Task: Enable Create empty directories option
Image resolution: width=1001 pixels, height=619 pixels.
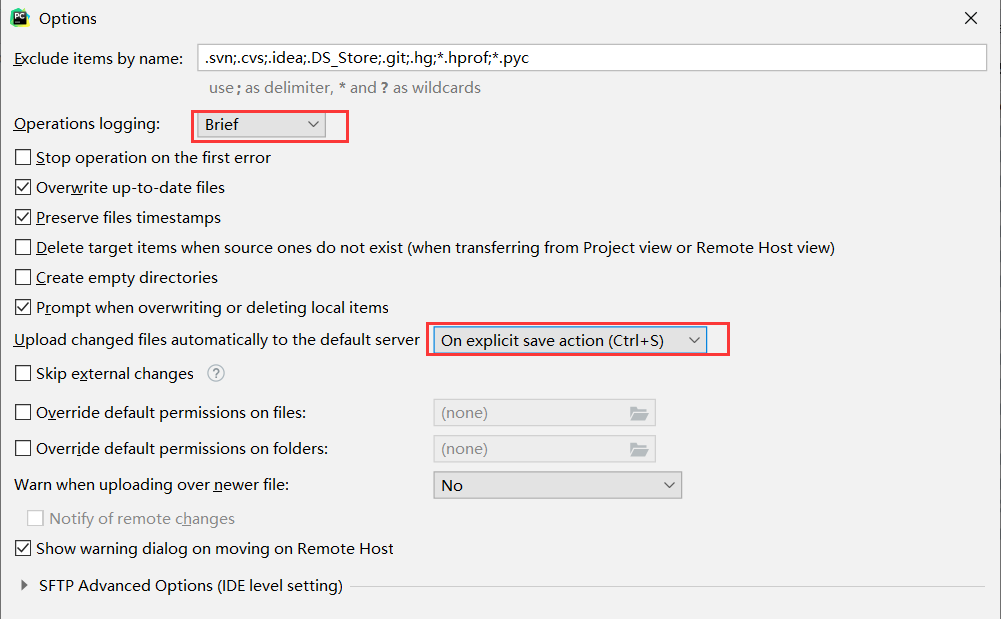Action: click(24, 278)
